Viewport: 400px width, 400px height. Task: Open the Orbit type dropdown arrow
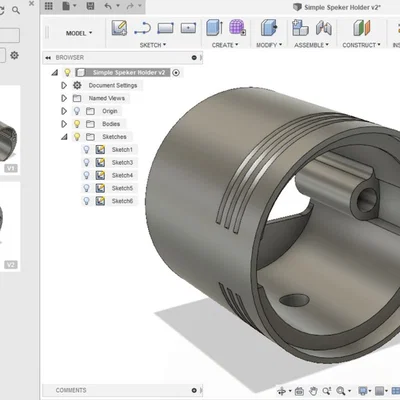(290, 391)
